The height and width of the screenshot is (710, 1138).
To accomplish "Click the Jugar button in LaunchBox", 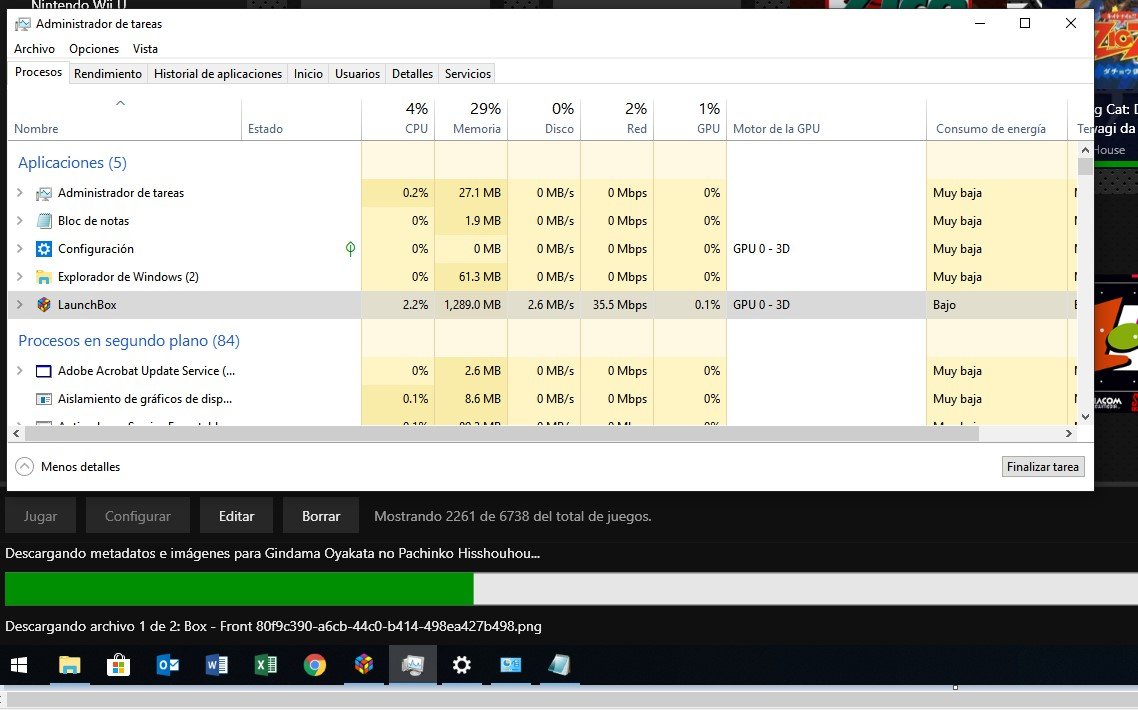I will tap(41, 516).
